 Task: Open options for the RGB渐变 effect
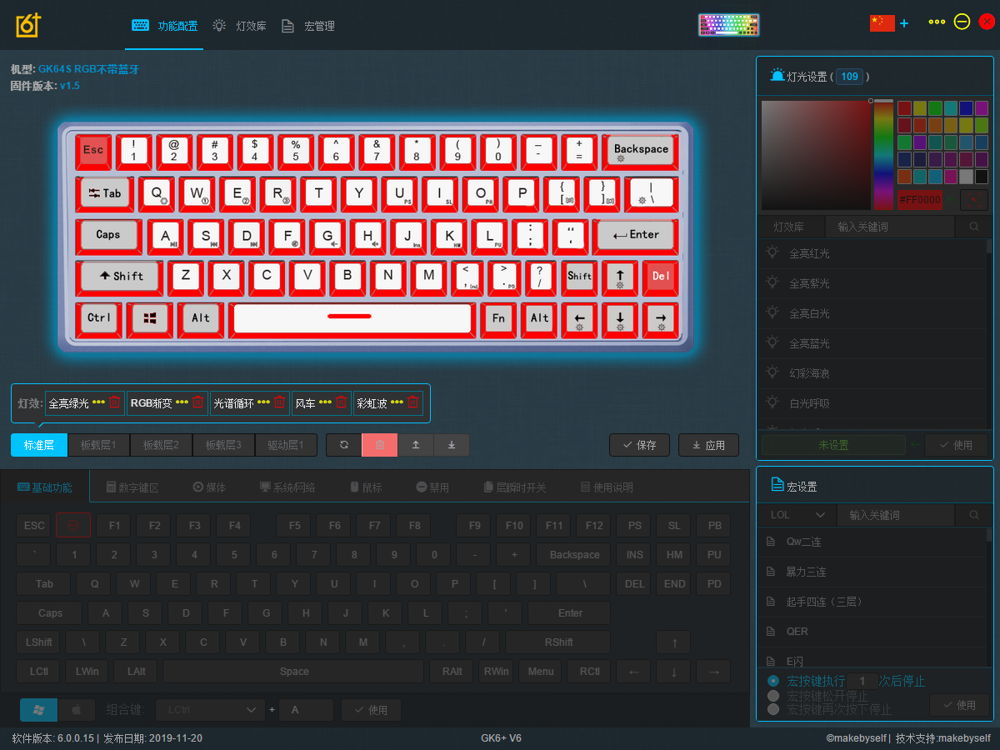(x=181, y=403)
